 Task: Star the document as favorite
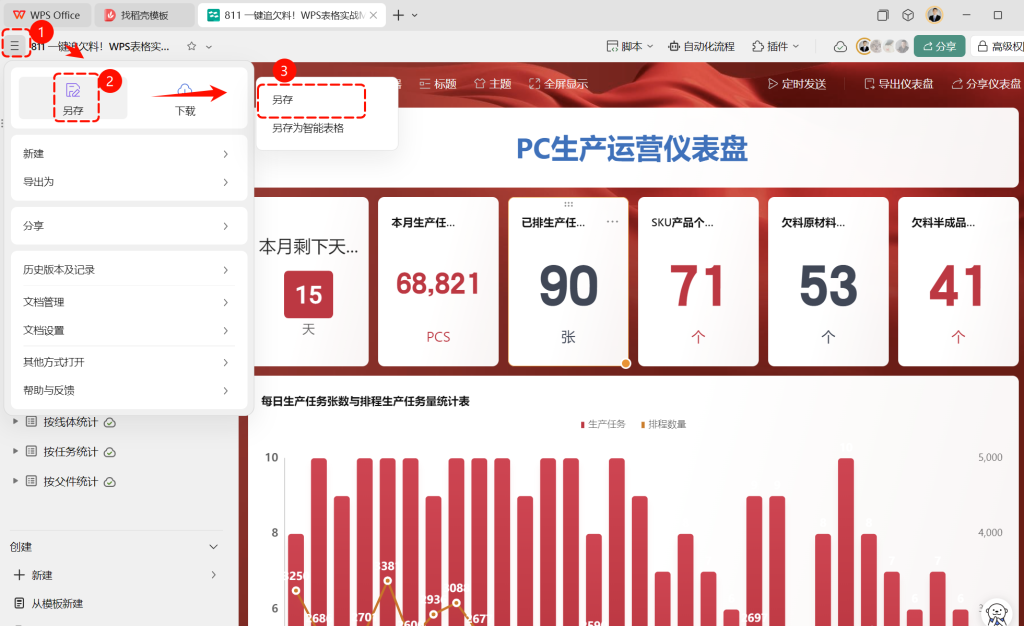point(191,46)
